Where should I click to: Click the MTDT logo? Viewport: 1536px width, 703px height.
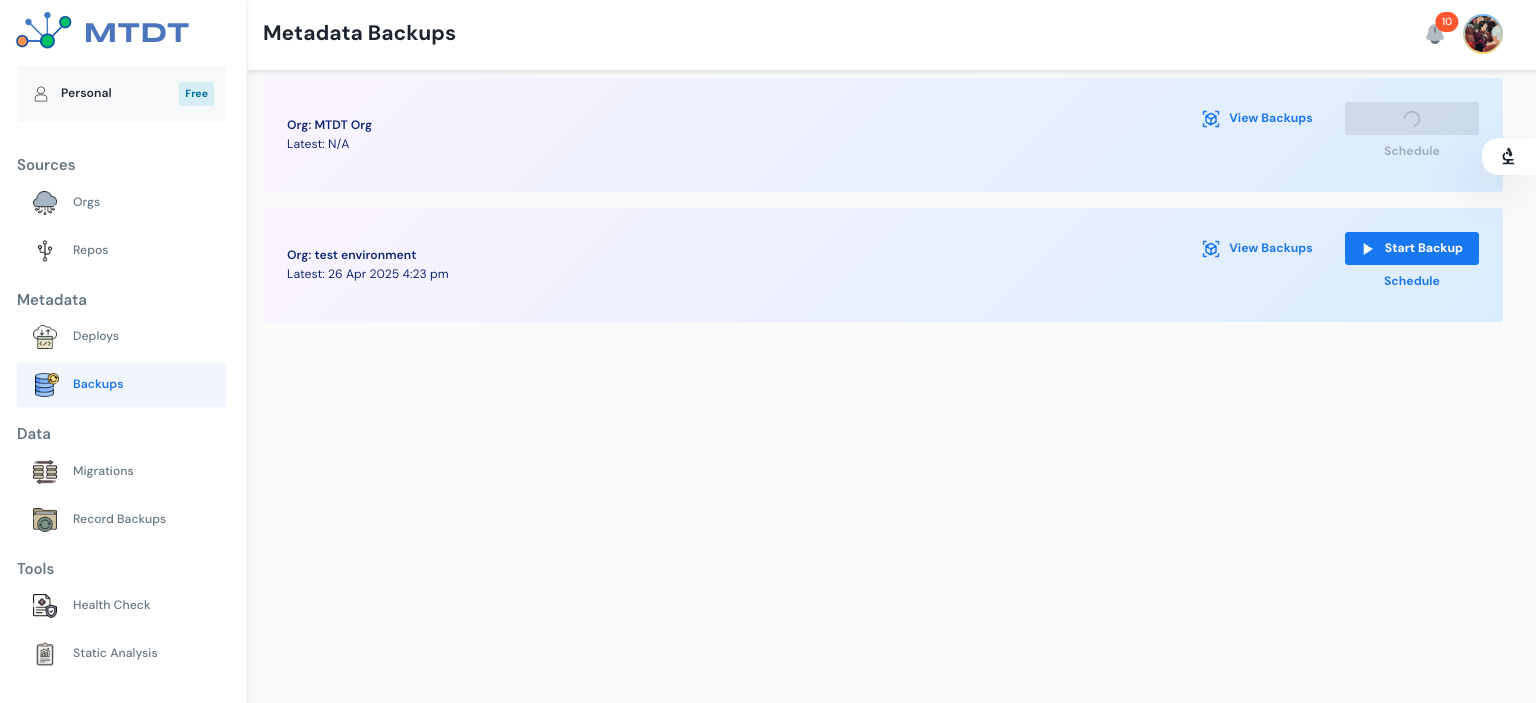pyautogui.click(x=102, y=32)
